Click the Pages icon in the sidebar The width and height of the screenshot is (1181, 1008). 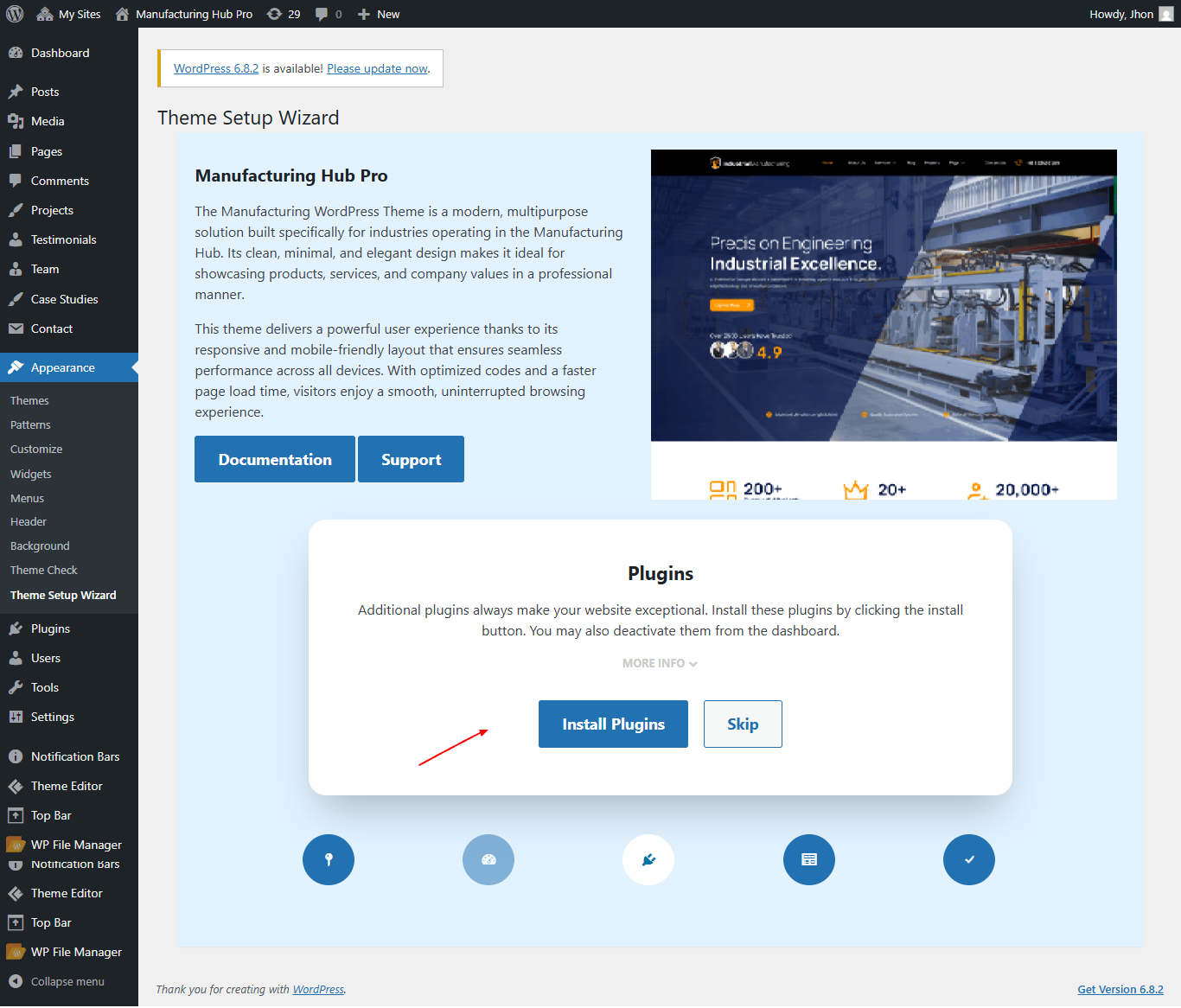coord(16,151)
